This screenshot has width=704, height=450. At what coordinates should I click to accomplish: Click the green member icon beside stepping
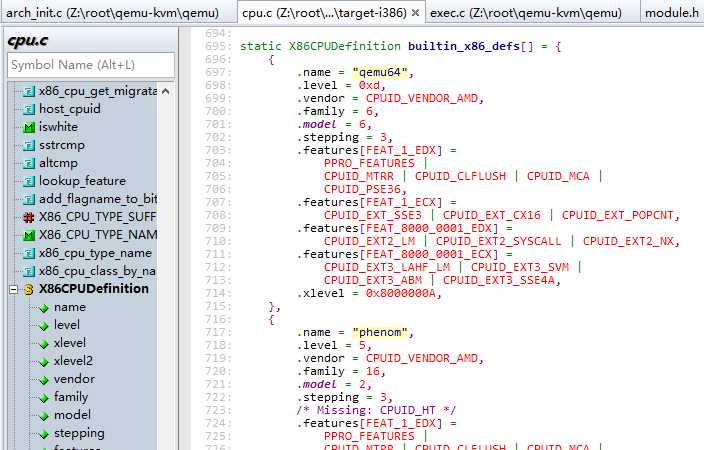pyautogui.click(x=43, y=433)
